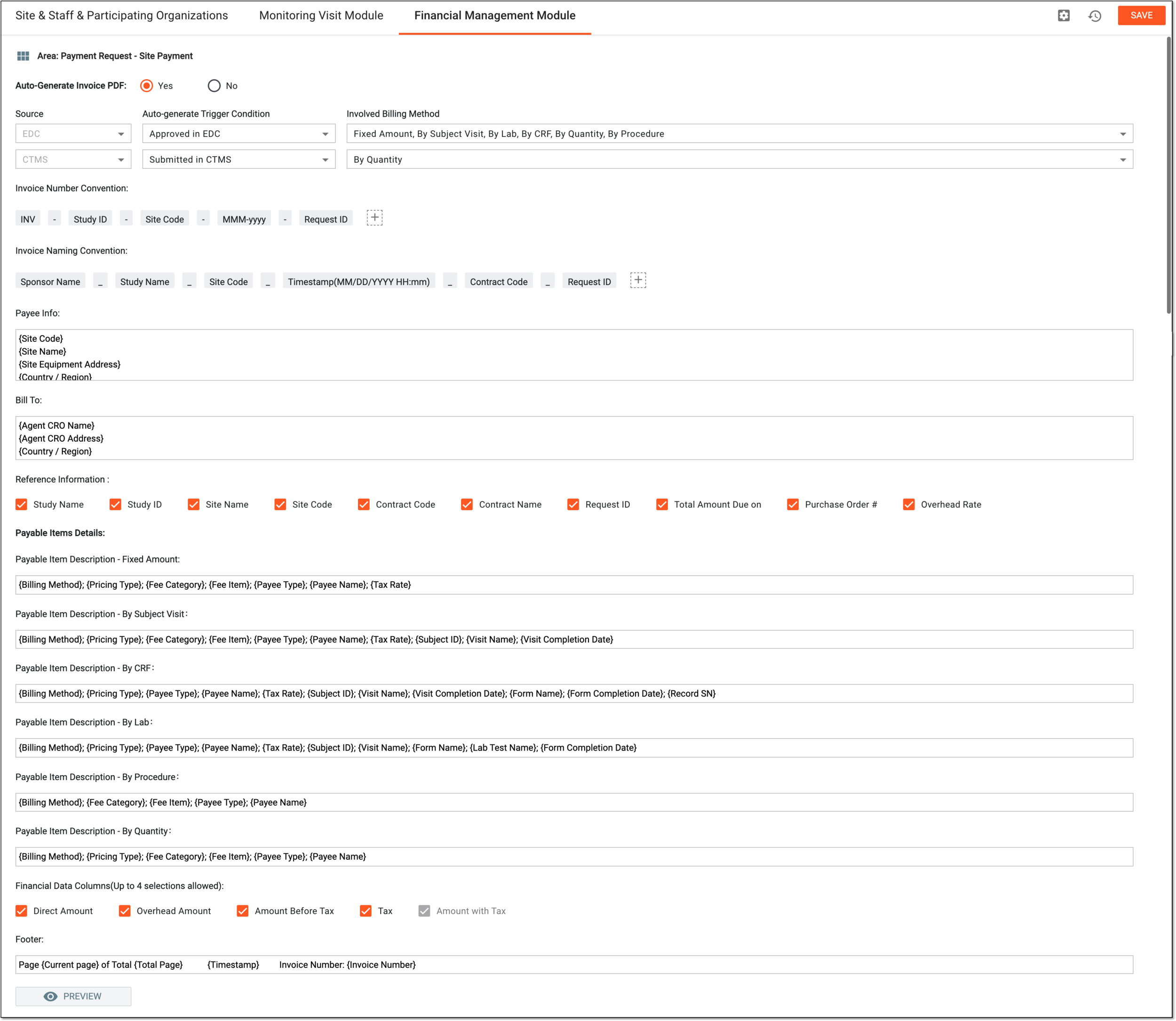Image resolution: width=1176 pixels, height=1021 pixels.
Task: Click into the Payee Info text area
Action: point(574,355)
